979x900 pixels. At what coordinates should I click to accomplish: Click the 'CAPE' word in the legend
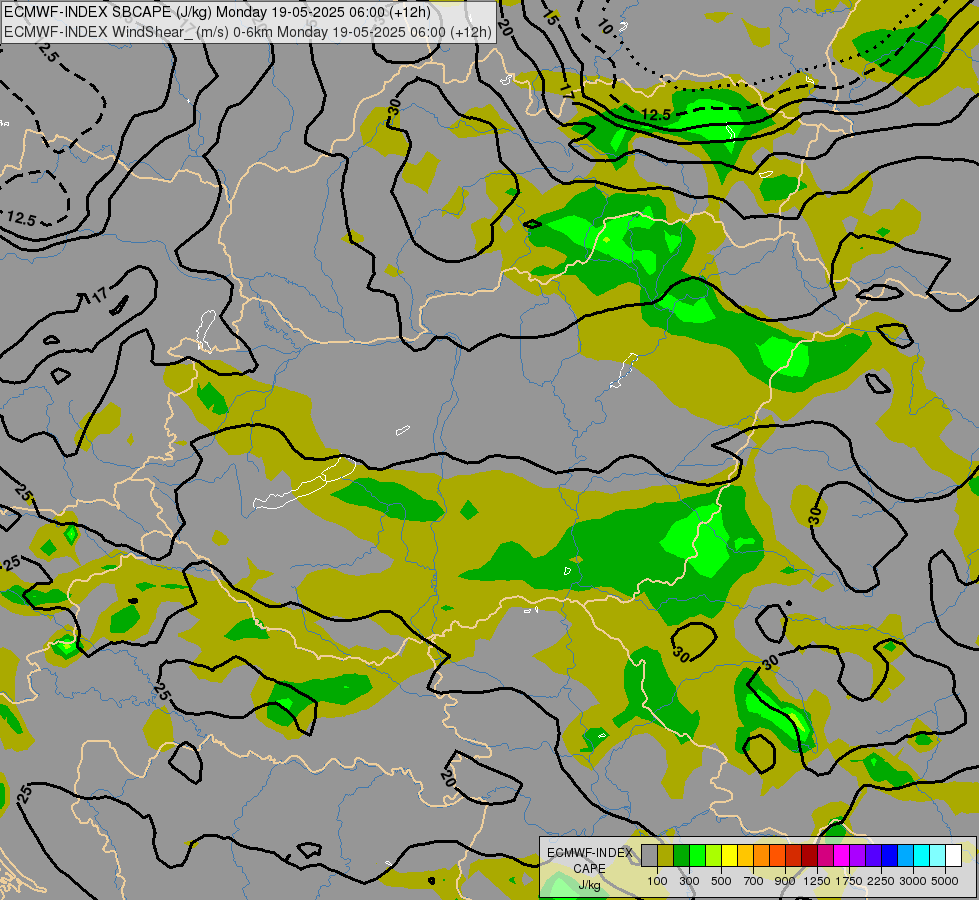pyautogui.click(x=589, y=868)
